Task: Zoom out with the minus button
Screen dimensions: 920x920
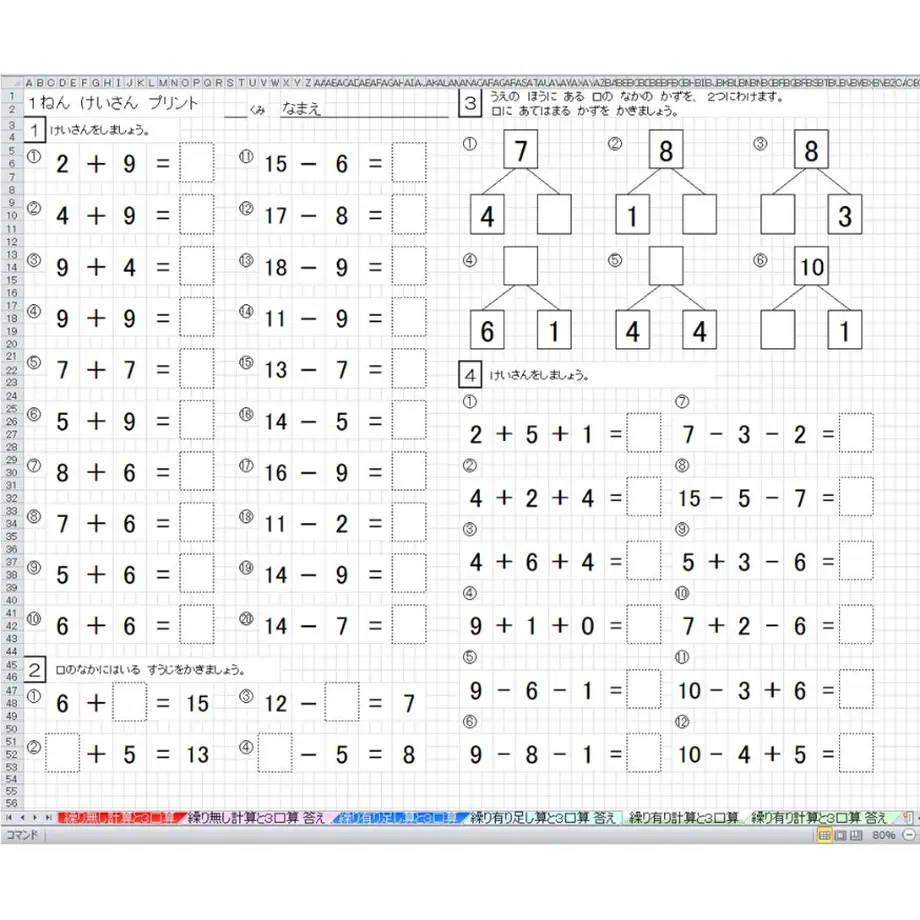Action: click(910, 835)
